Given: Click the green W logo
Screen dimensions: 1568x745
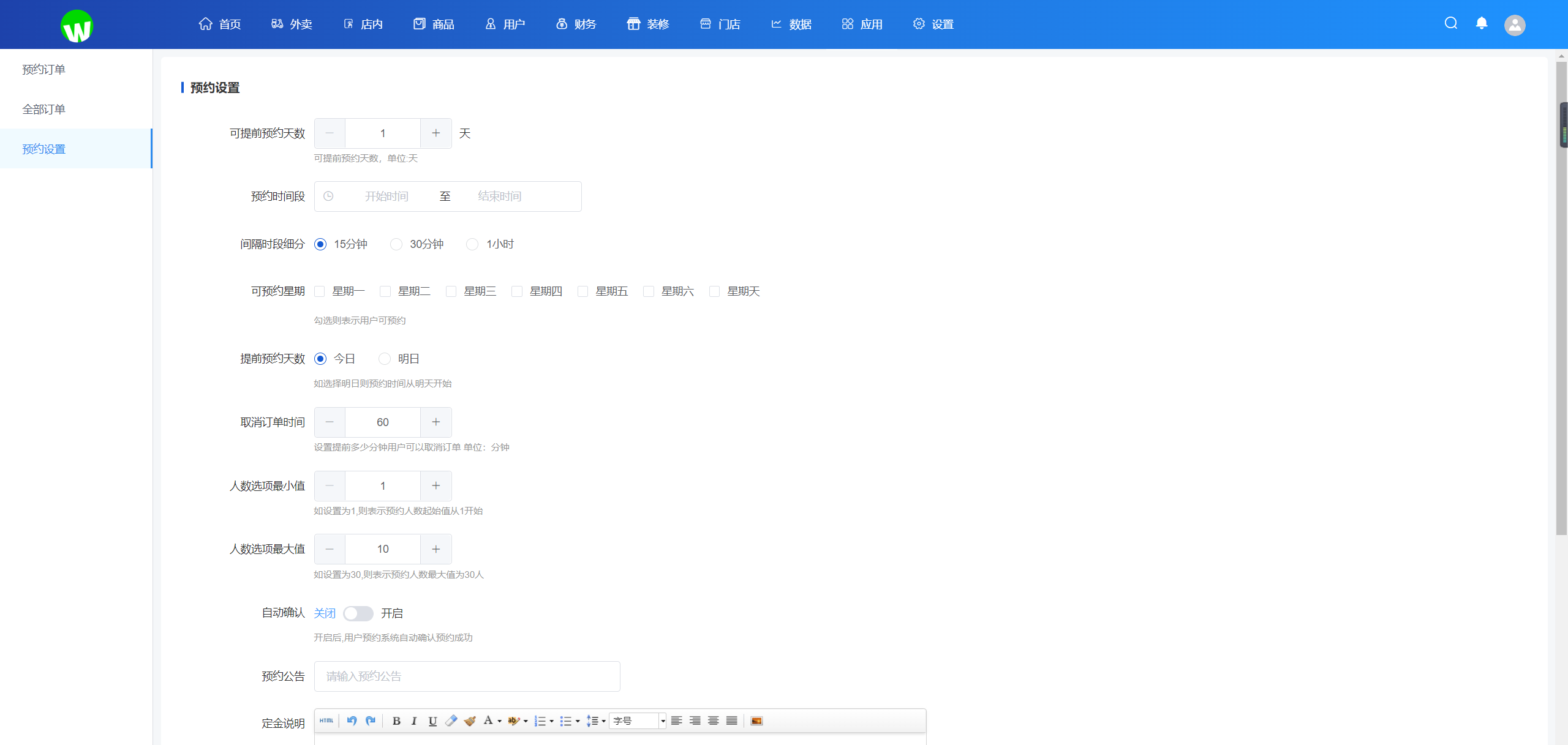Looking at the screenshot, I should pos(77,26).
